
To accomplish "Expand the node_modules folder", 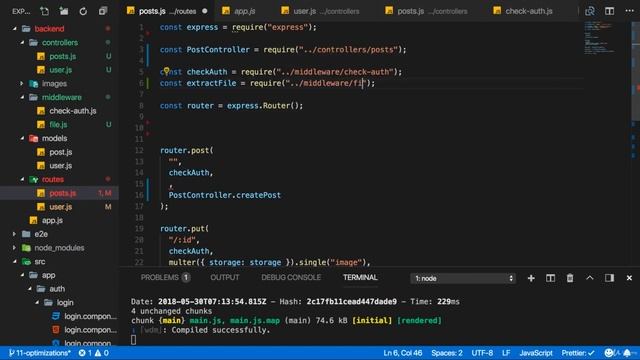I will click(x=15, y=248).
